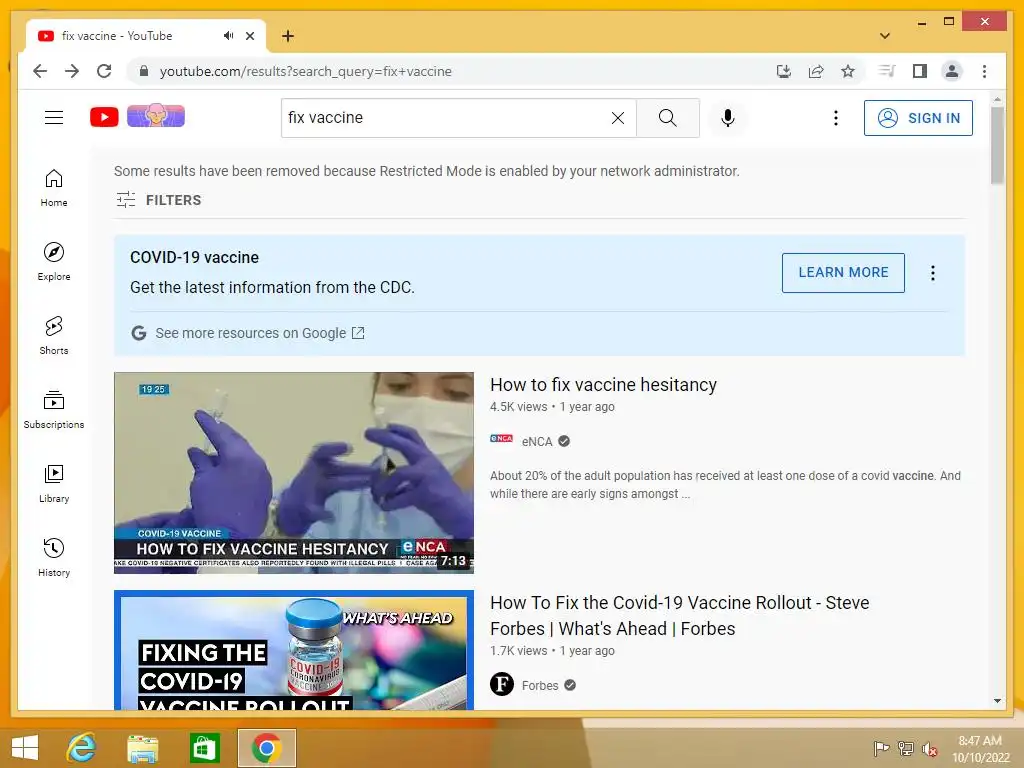Click the install app icon in address bar

(784, 71)
